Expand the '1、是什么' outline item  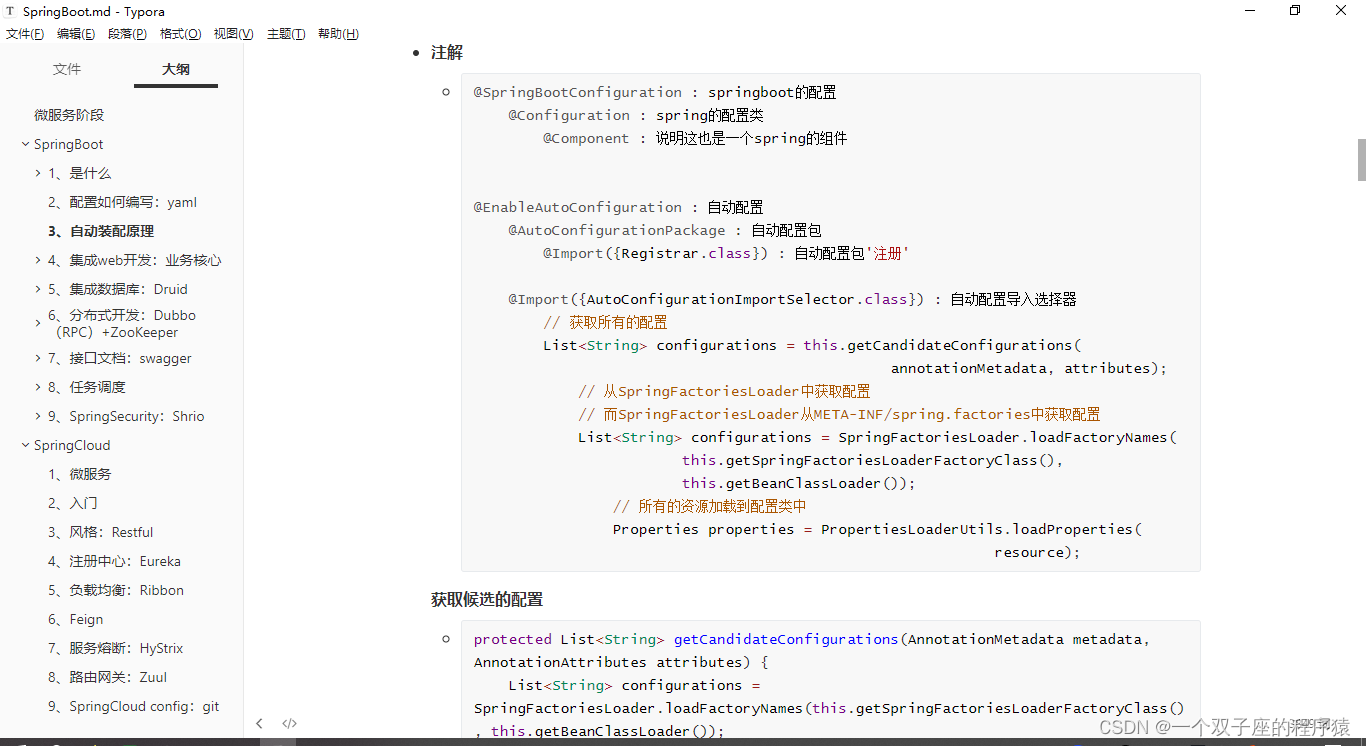pyautogui.click(x=39, y=174)
